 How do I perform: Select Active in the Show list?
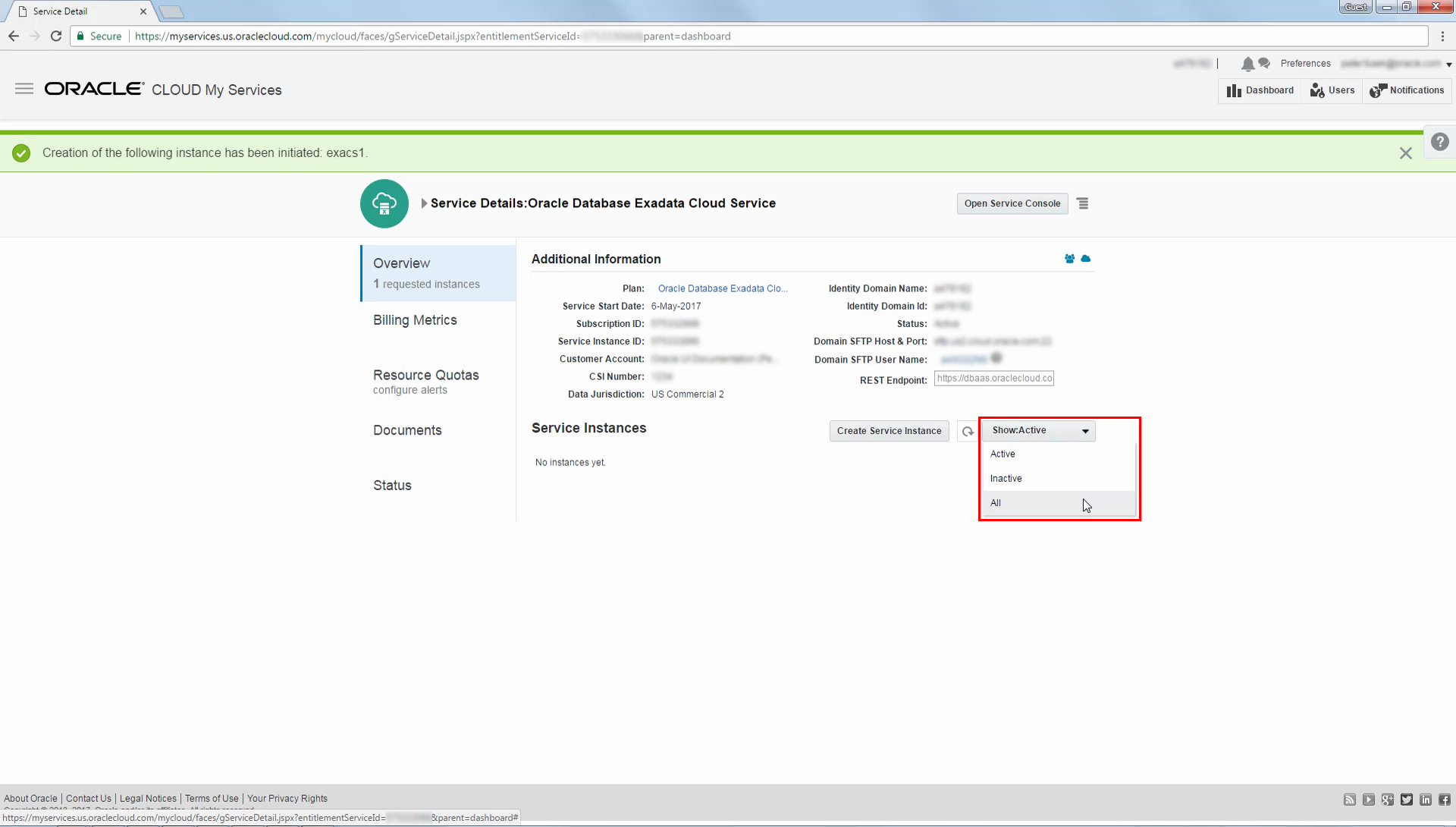coord(1059,454)
